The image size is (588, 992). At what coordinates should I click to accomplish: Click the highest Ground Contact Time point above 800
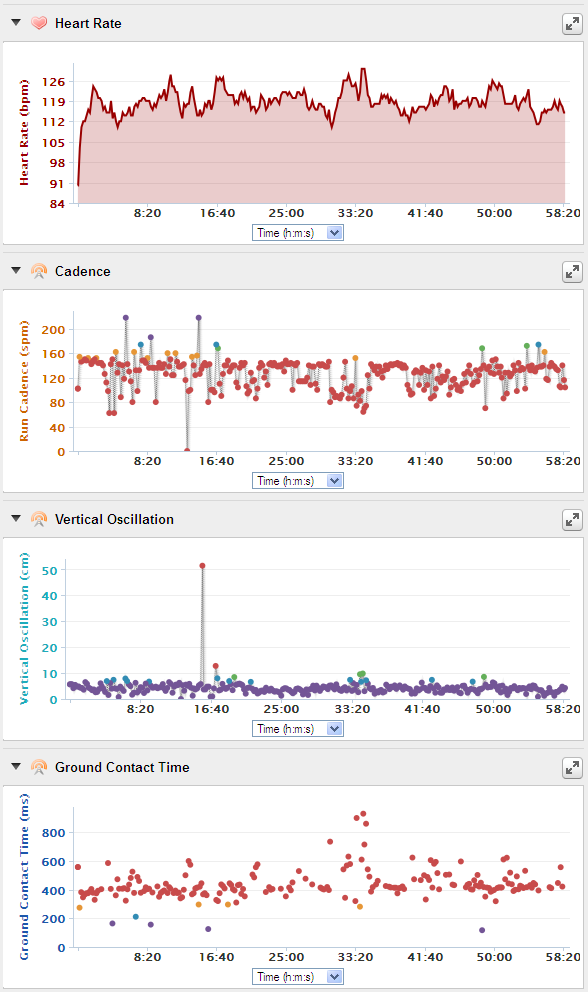click(363, 814)
